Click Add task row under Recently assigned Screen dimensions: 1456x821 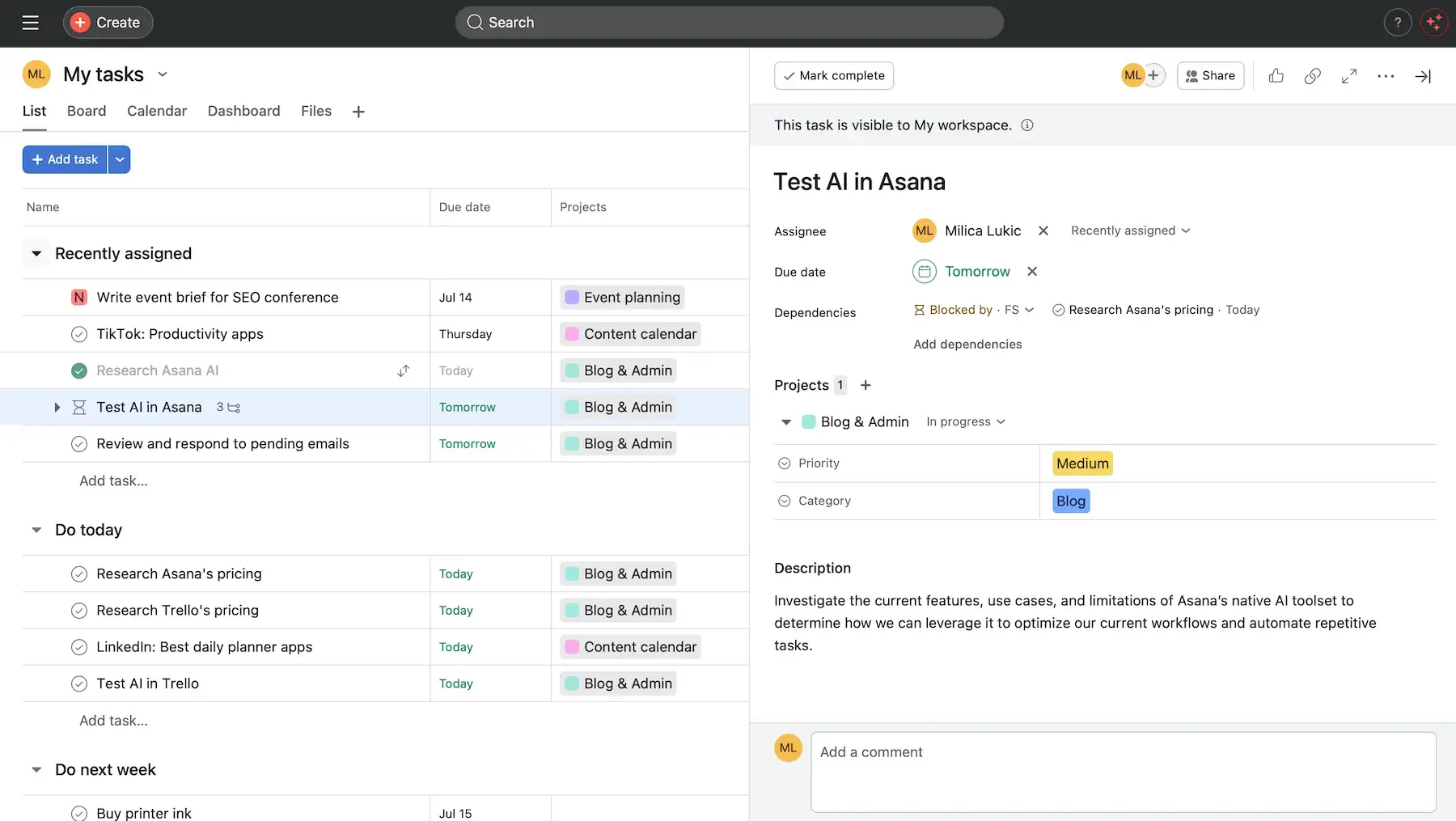pyautogui.click(x=113, y=480)
